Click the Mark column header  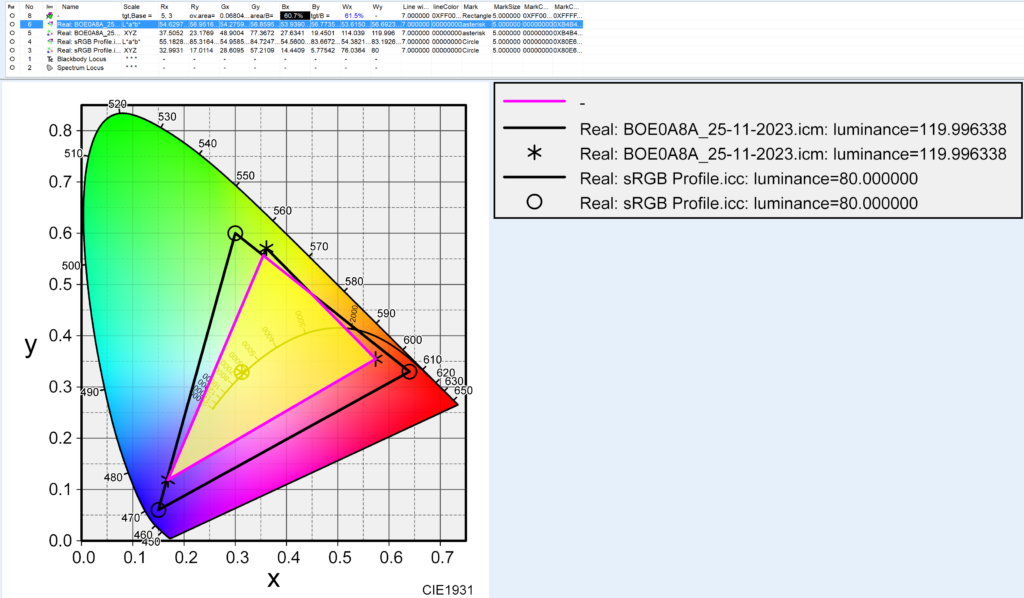[x=470, y=7]
